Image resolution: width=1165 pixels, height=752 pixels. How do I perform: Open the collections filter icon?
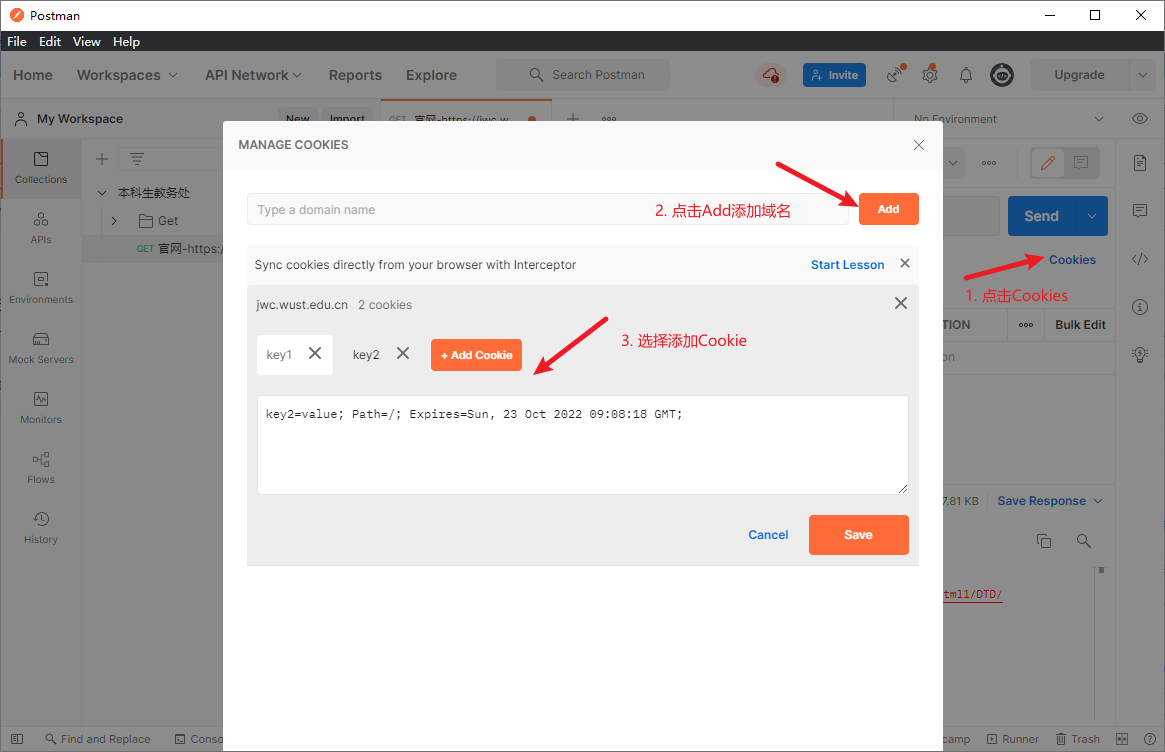click(137, 159)
